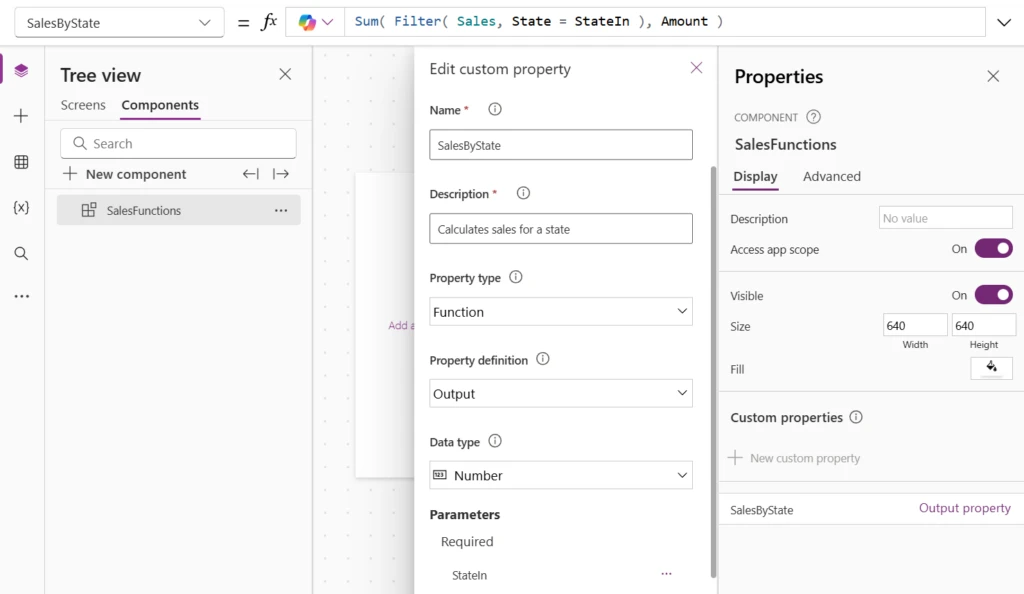The image size is (1024, 594).
Task: Click the export components arrow icon
Action: [x=281, y=174]
